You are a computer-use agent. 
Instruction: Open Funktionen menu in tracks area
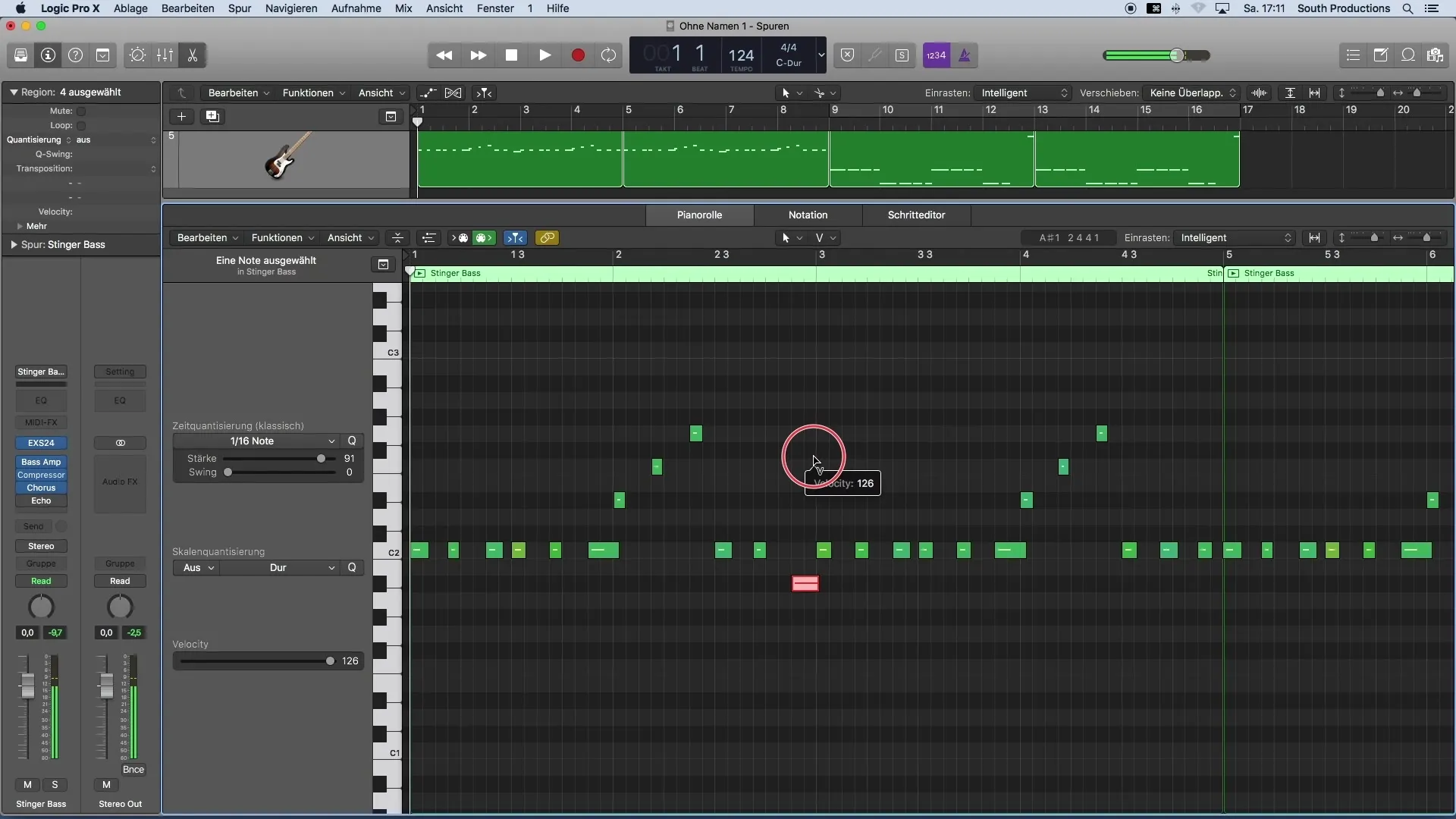pyautogui.click(x=314, y=93)
